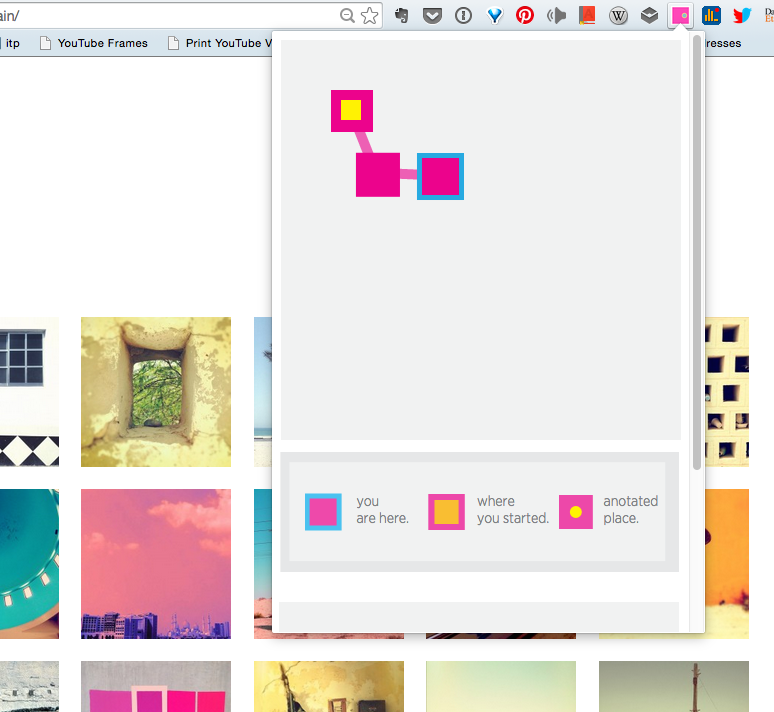The image size is (774, 712).
Task: Click the 'anotated place.' legend text
Action: [x=630, y=510]
